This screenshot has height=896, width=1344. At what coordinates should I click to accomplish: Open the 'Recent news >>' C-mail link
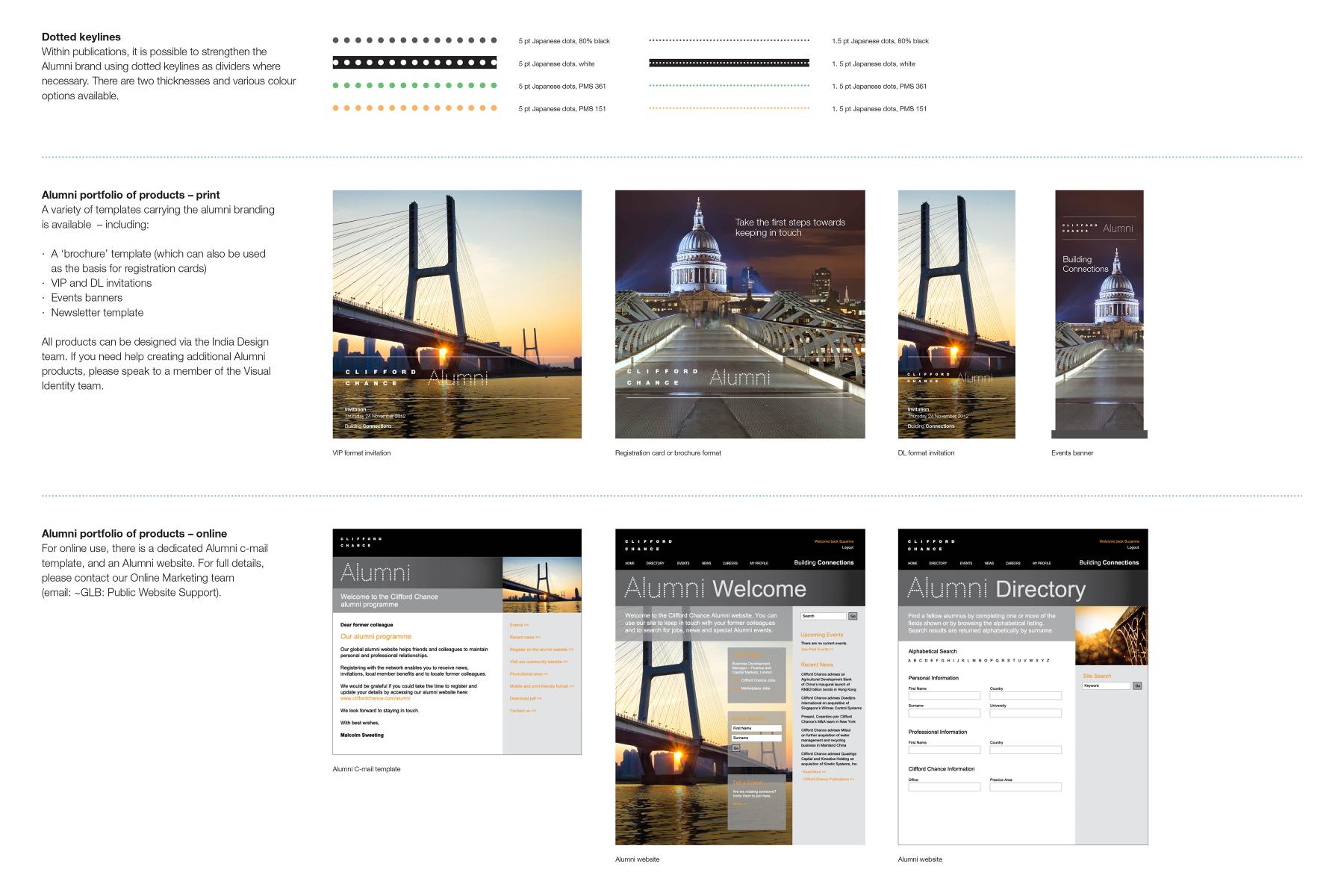(x=525, y=637)
